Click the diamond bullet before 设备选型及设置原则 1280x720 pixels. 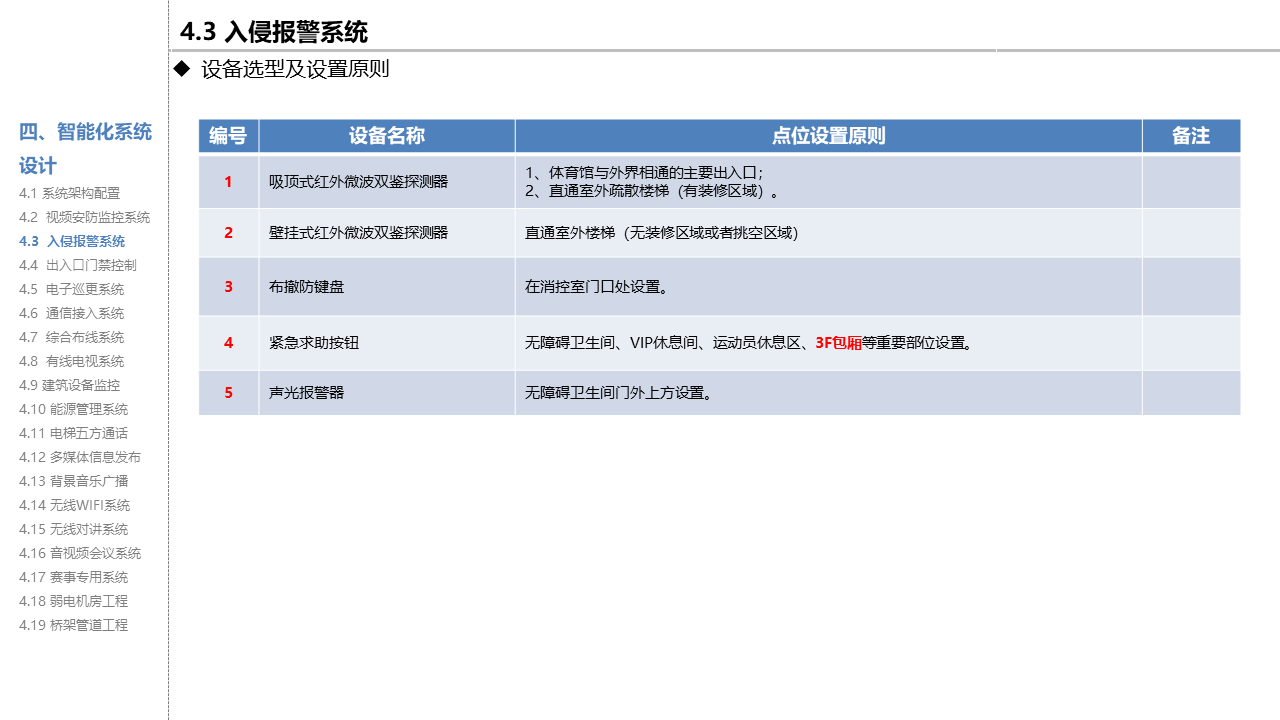(x=181, y=69)
